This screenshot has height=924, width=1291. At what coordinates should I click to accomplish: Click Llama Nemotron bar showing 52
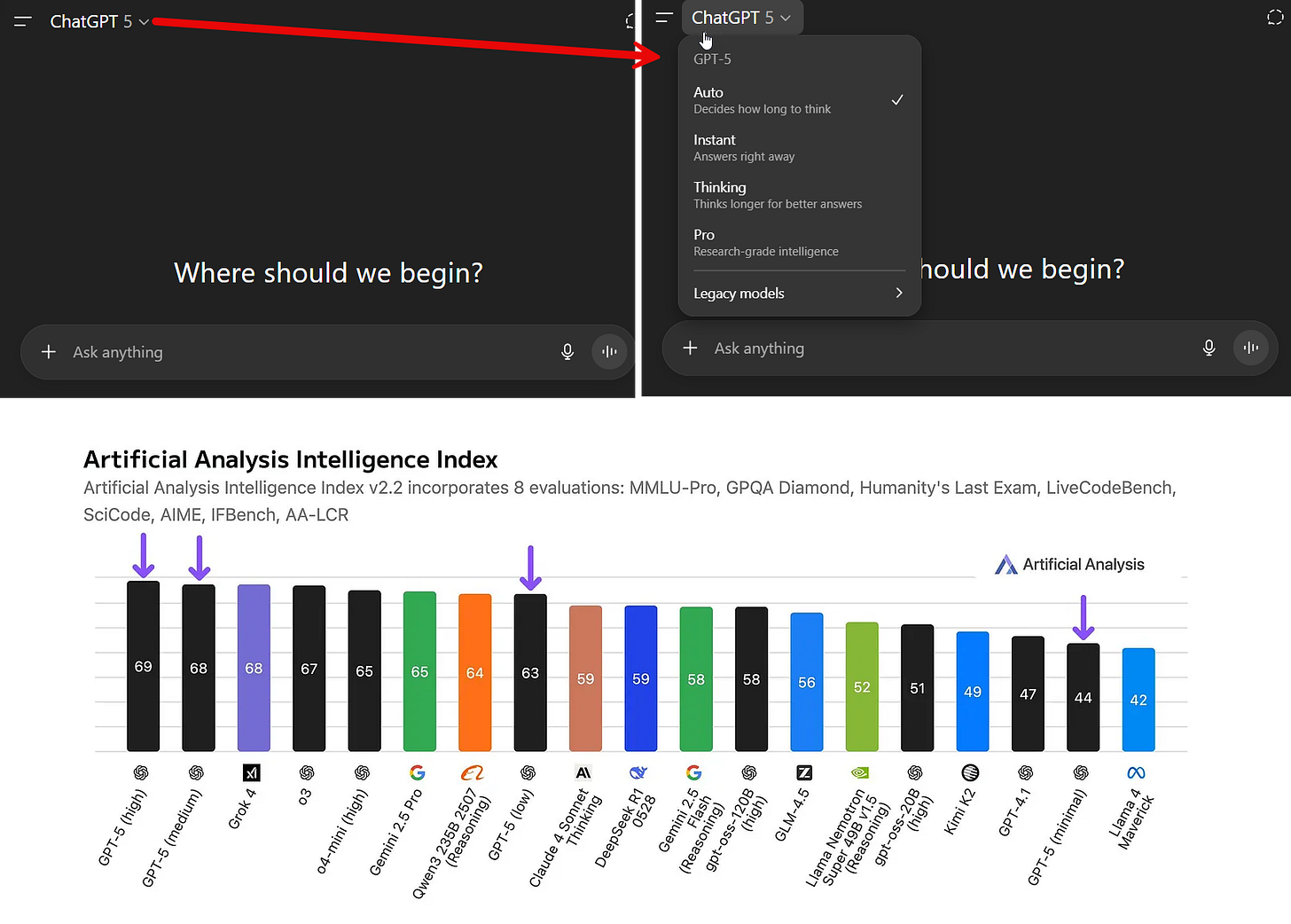point(862,687)
